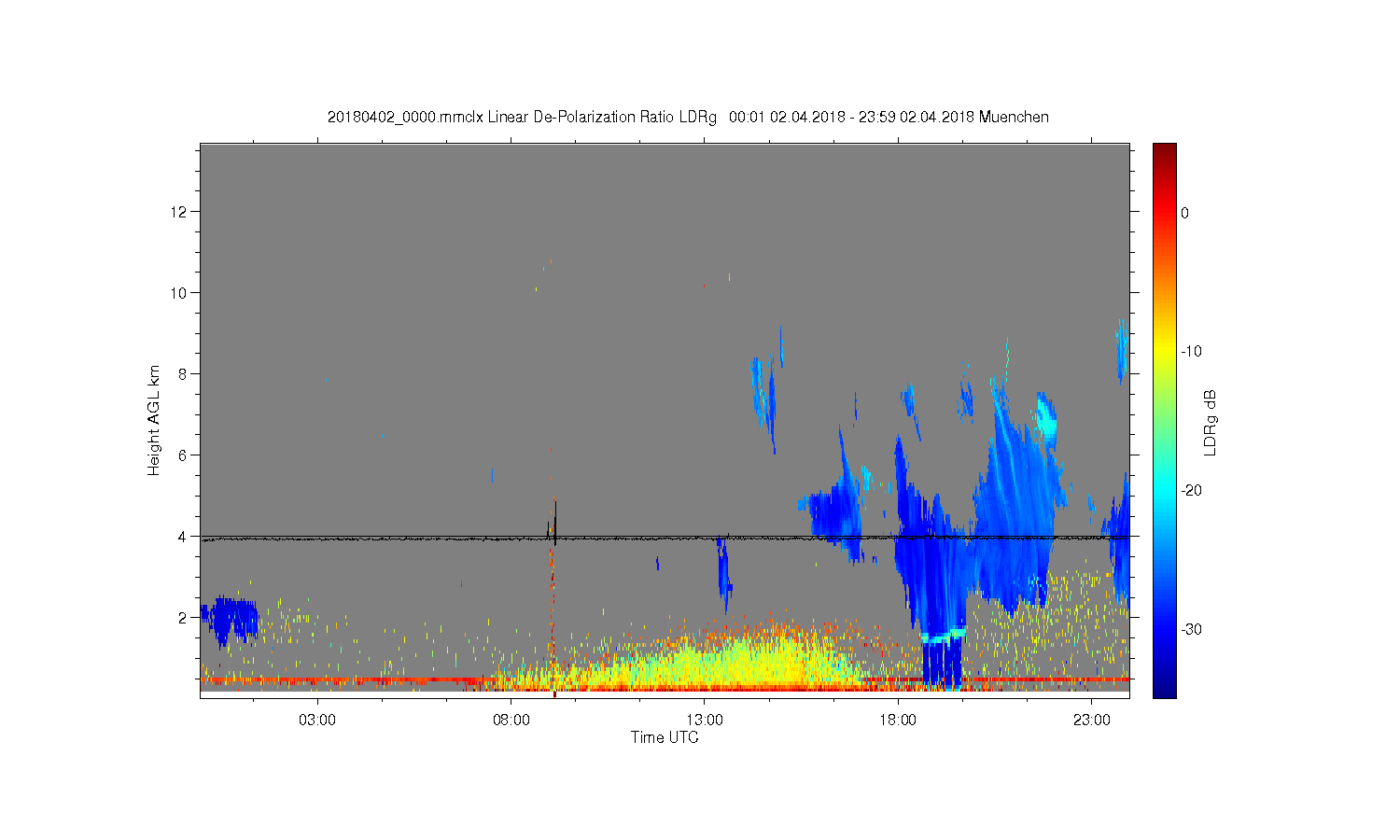Screen dimensions: 1400x840
Task: Click the colorbar tick label -10
Action: click(x=1191, y=352)
